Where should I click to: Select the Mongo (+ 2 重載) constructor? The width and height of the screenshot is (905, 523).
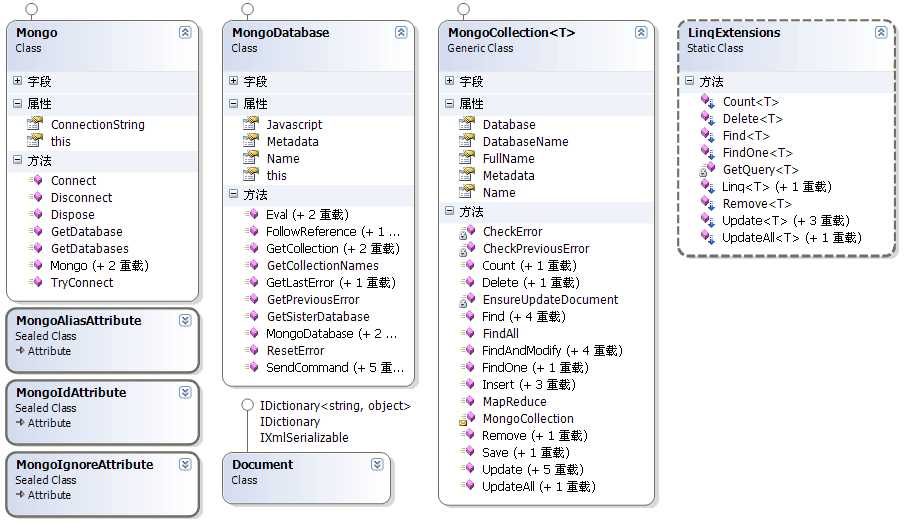(x=99, y=265)
